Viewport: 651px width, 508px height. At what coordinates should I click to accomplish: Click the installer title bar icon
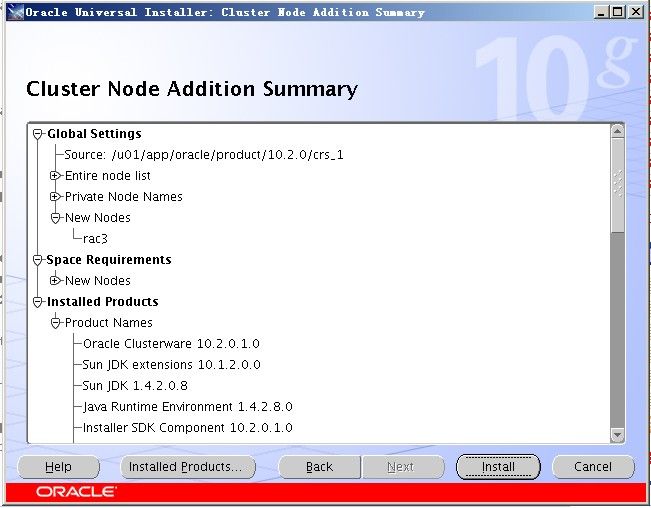[x=15, y=12]
